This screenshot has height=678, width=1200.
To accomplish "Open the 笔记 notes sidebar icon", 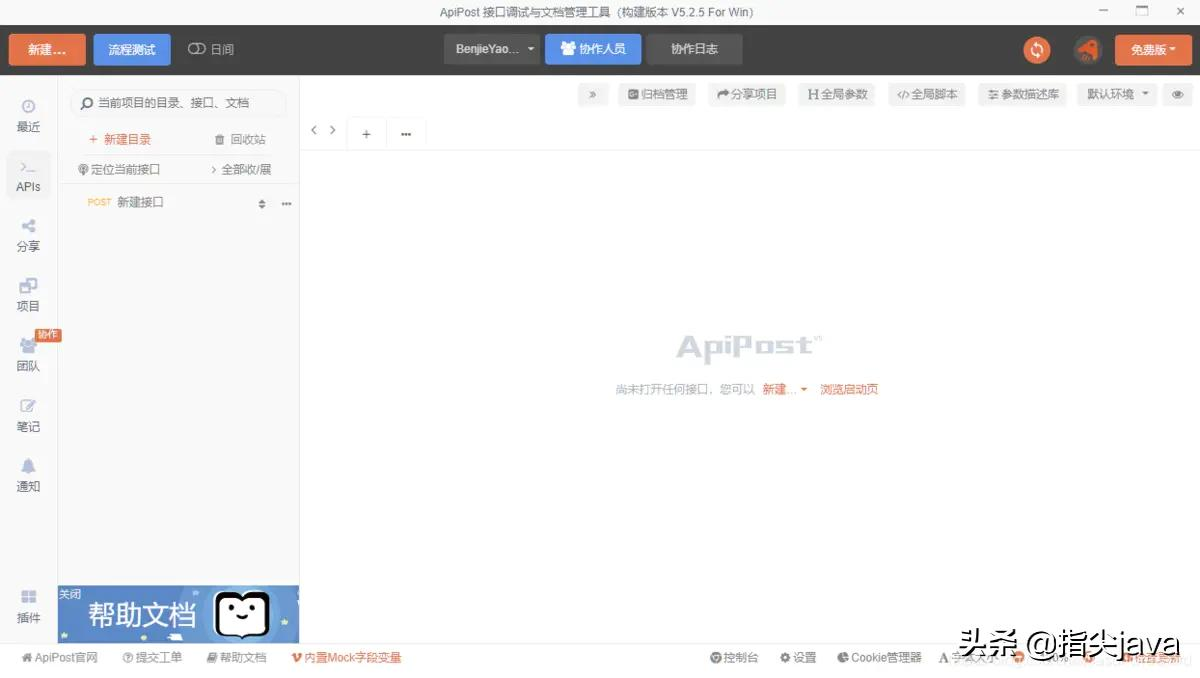I will [28, 416].
